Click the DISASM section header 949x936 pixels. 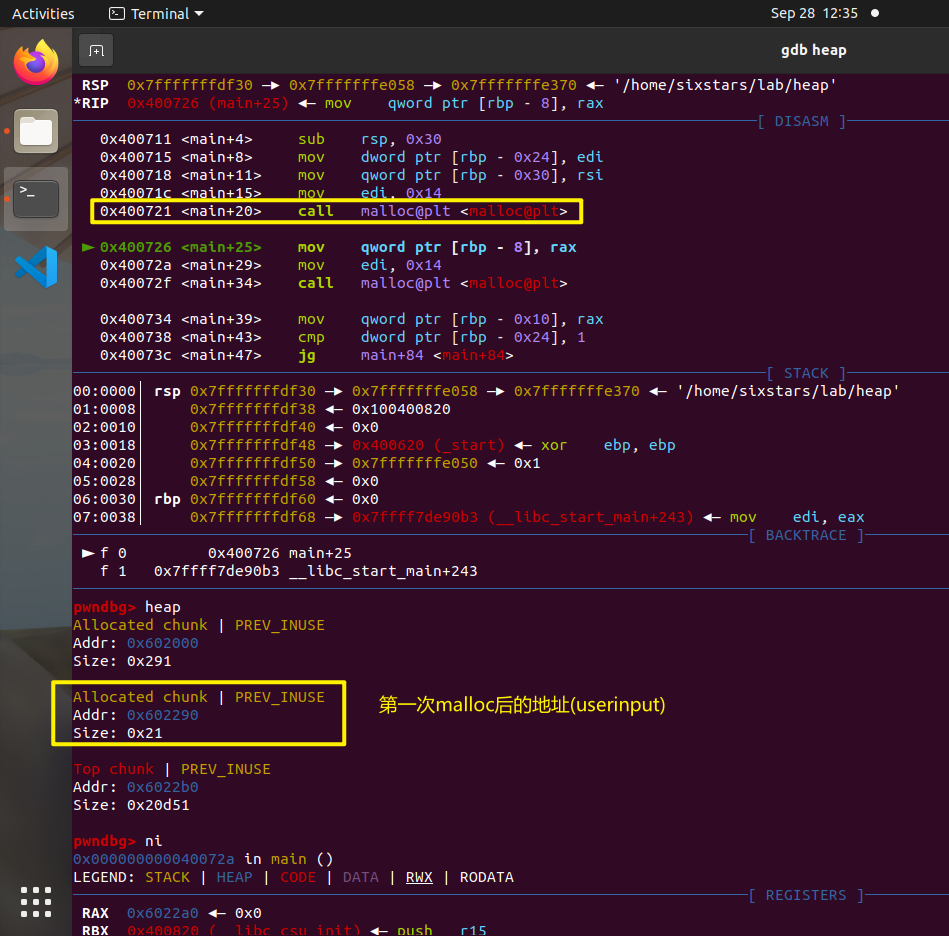coord(802,121)
